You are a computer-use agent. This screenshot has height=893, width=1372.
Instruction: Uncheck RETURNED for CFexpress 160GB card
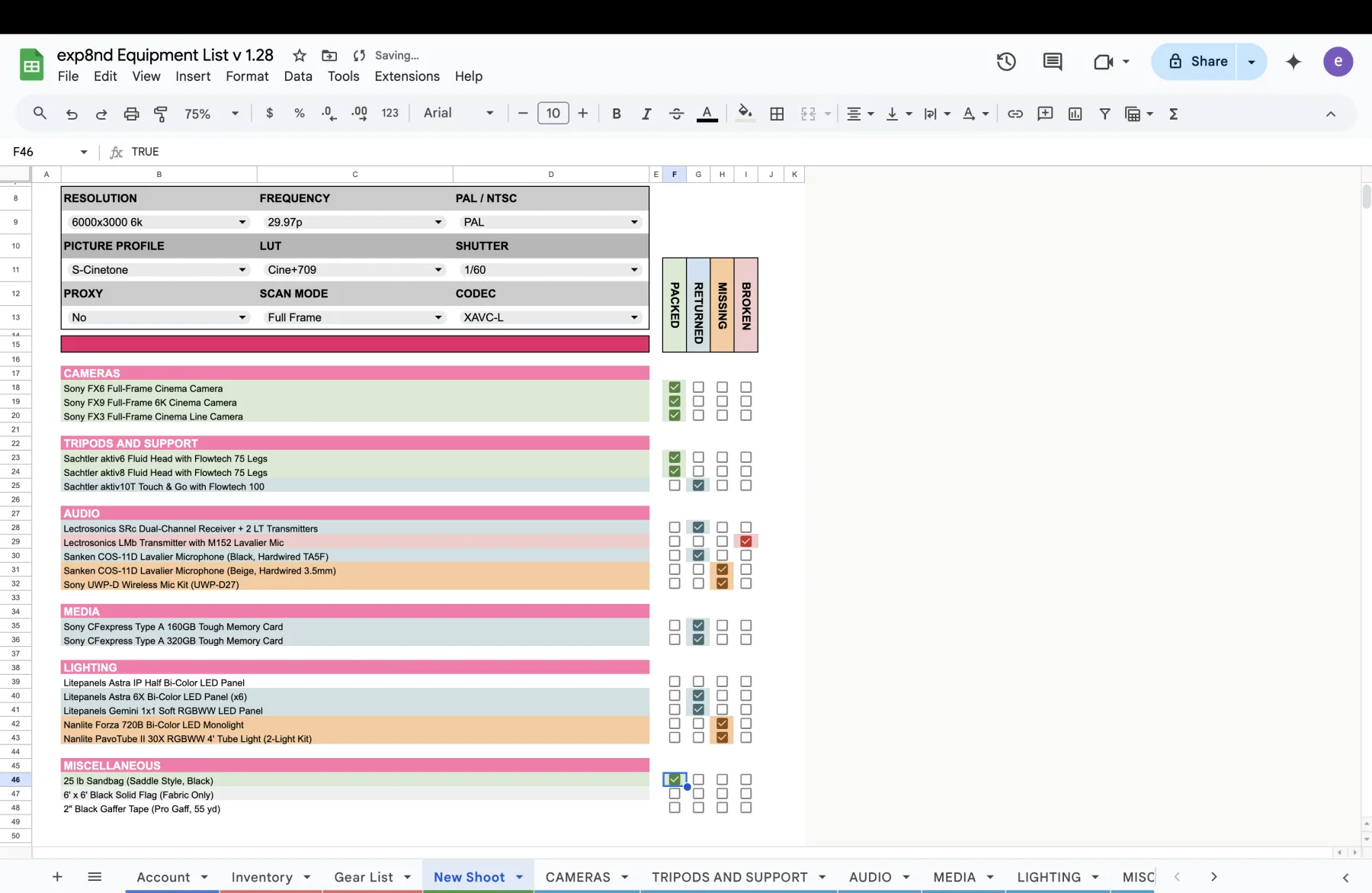click(x=698, y=625)
